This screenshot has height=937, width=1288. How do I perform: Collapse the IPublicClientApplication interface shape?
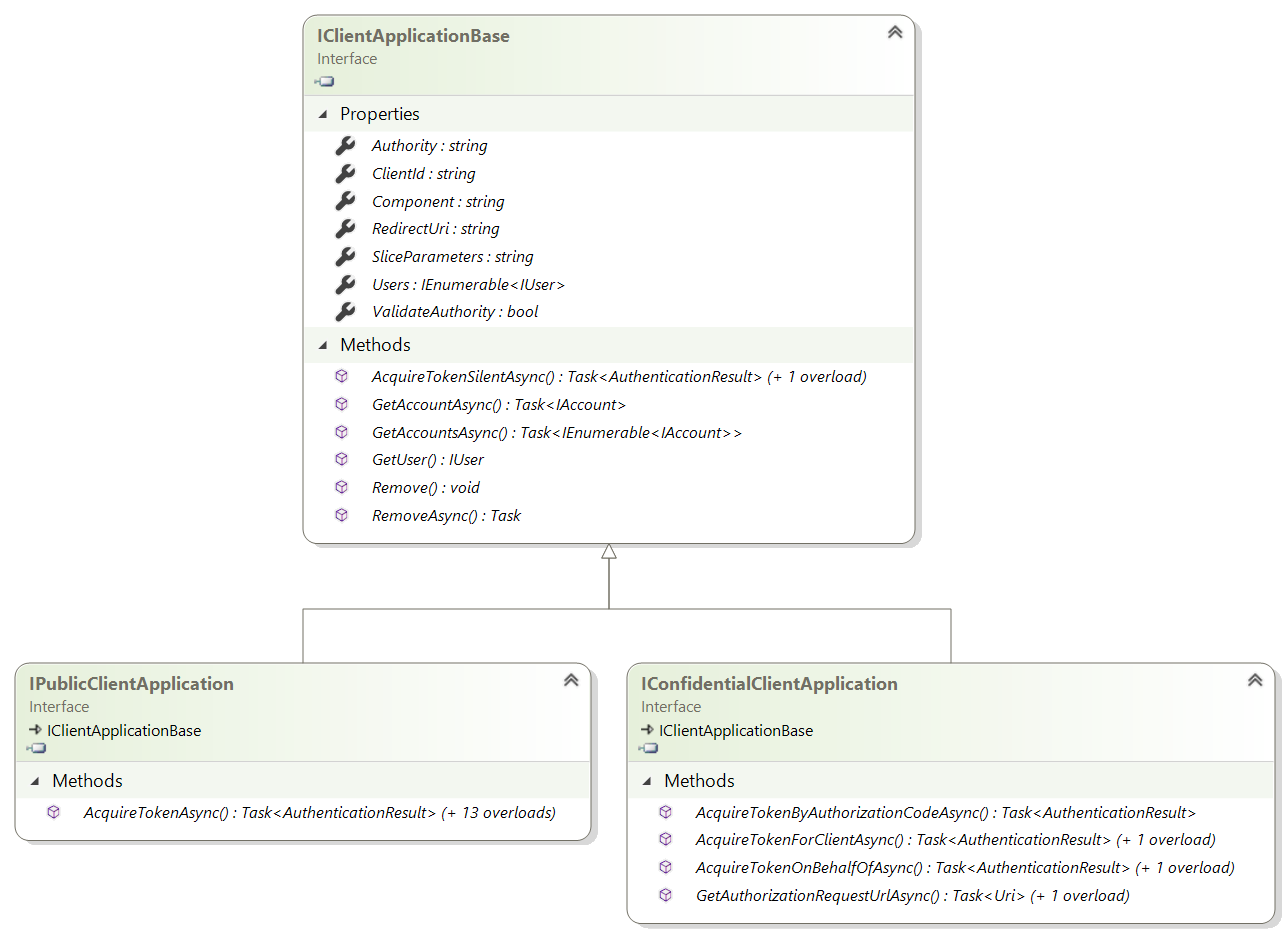pyautogui.click(x=571, y=680)
